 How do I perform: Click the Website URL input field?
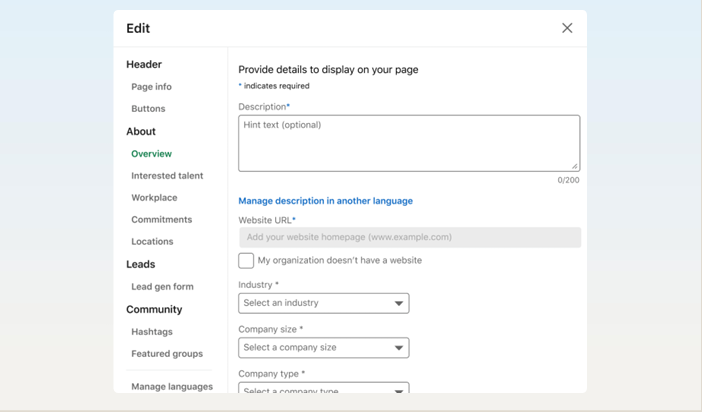click(x=409, y=237)
